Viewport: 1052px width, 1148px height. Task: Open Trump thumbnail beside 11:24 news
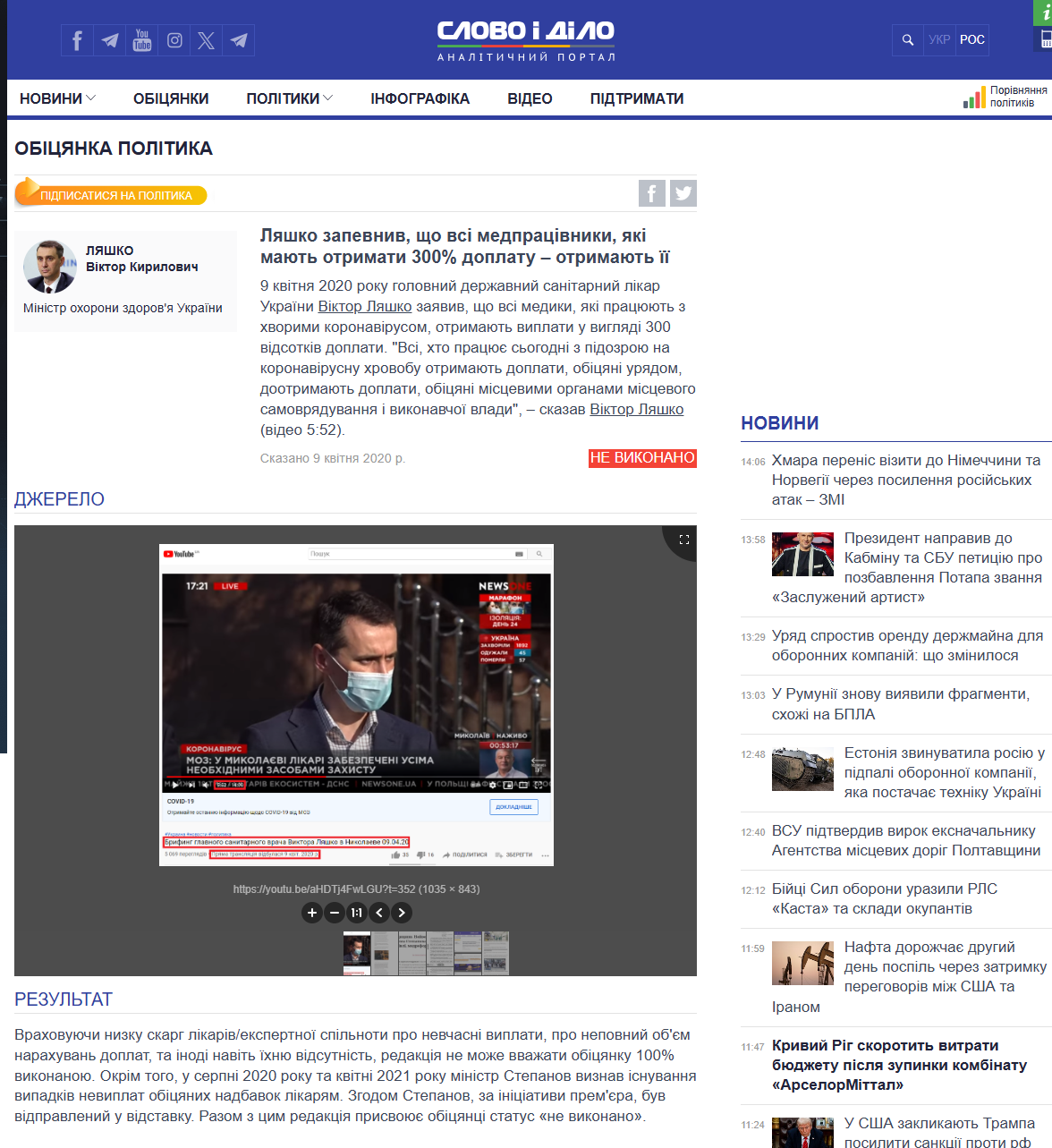coord(802,1133)
